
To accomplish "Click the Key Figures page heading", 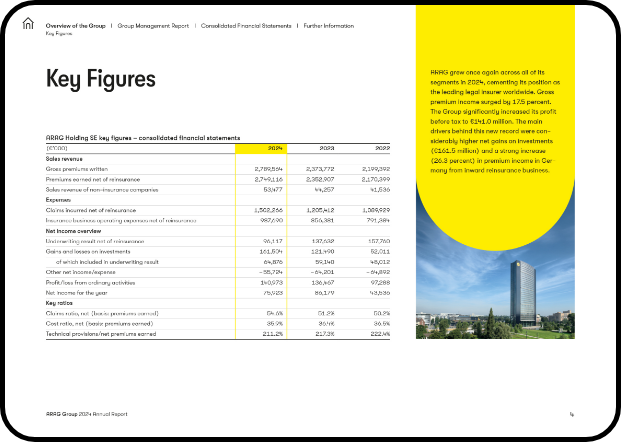I will tap(101, 79).
